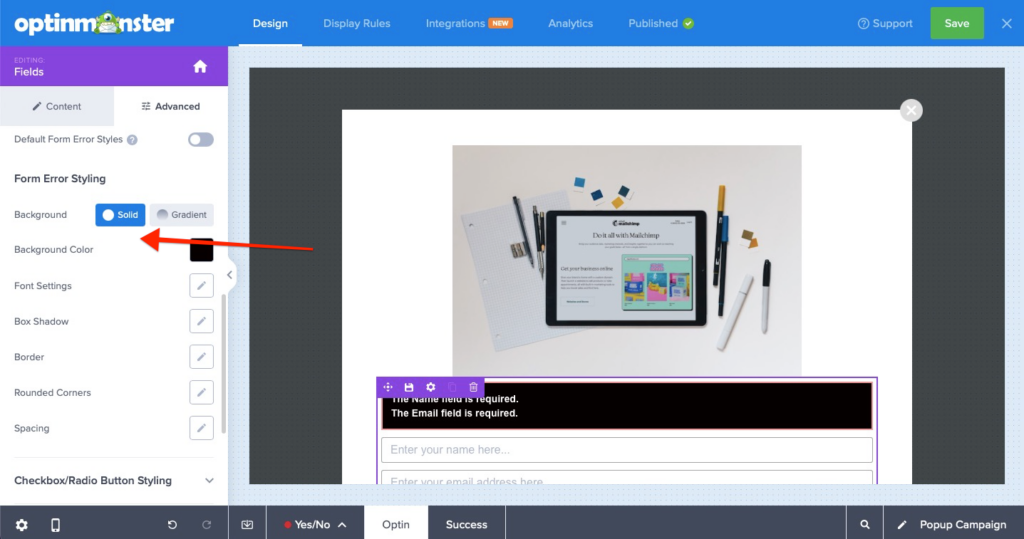Close the campaign builder
1024x539 pixels.
click(x=1006, y=24)
